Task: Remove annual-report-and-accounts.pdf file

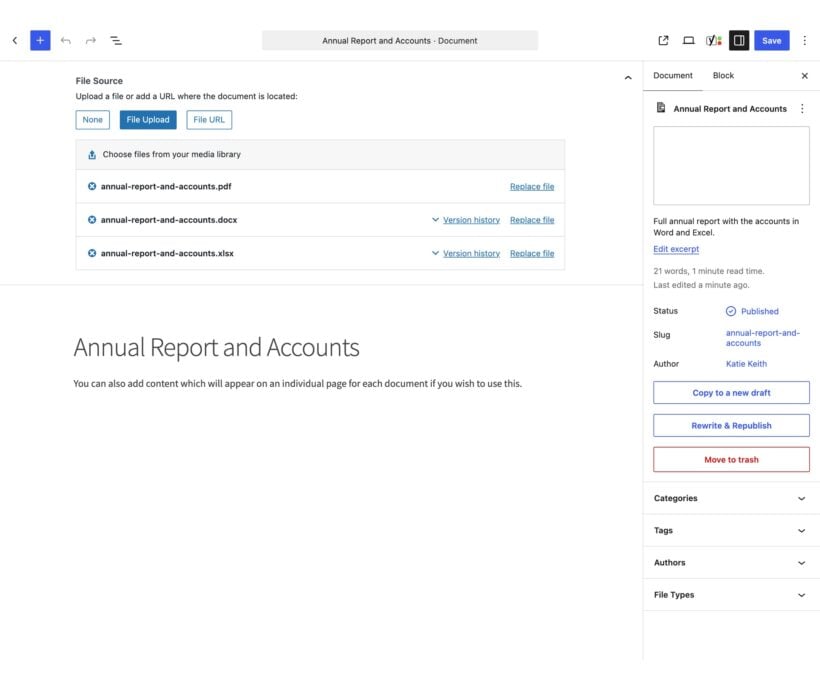Action: click(92, 186)
